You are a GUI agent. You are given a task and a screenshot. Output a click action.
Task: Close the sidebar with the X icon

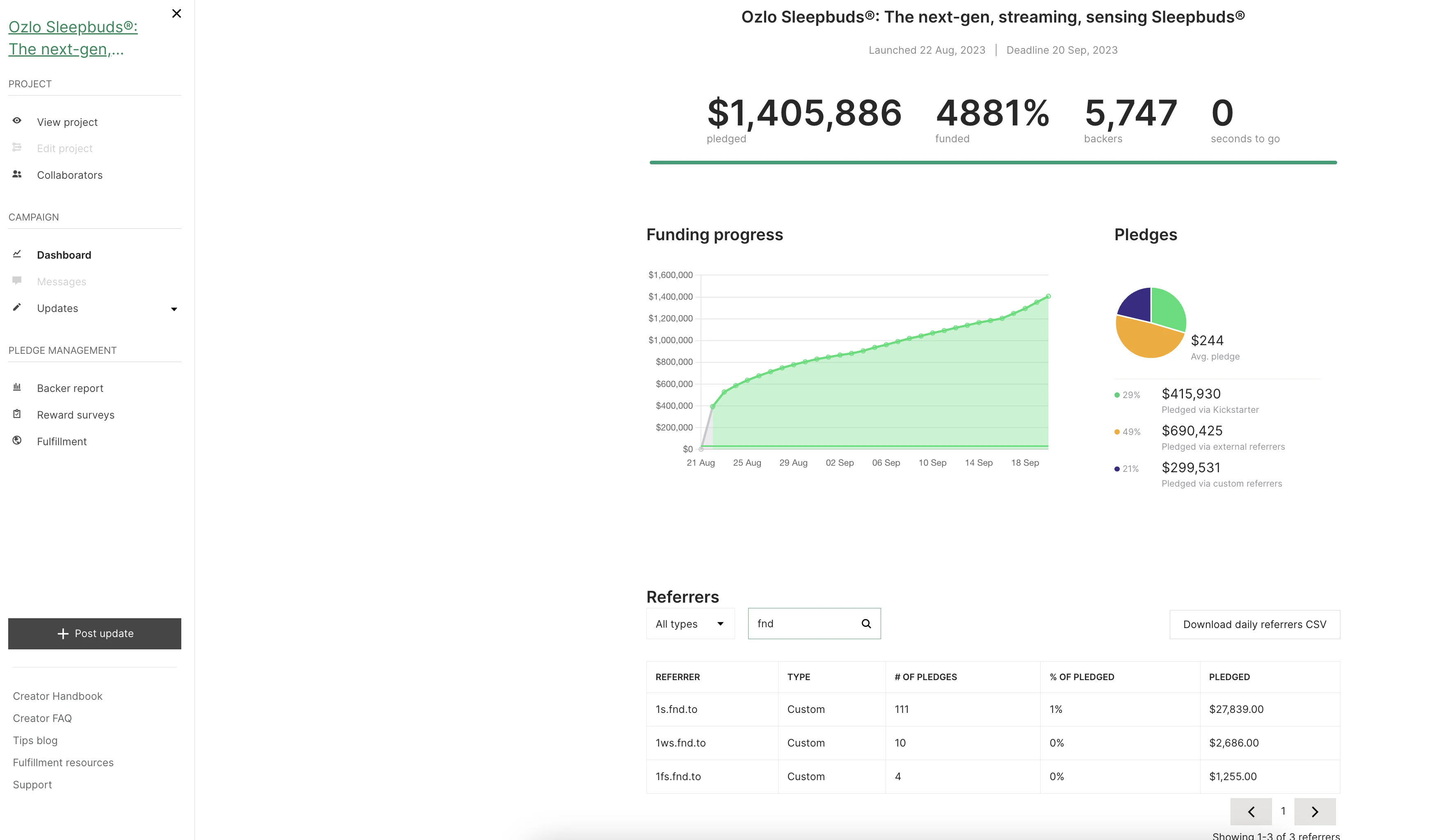point(176,13)
